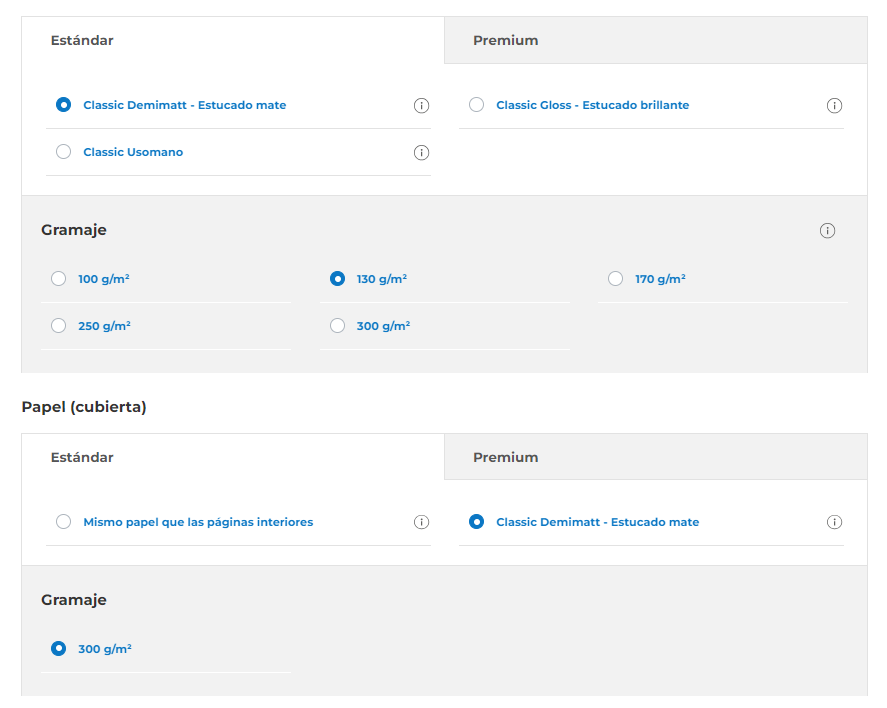Select Estándar tab for interior paper

233,41
